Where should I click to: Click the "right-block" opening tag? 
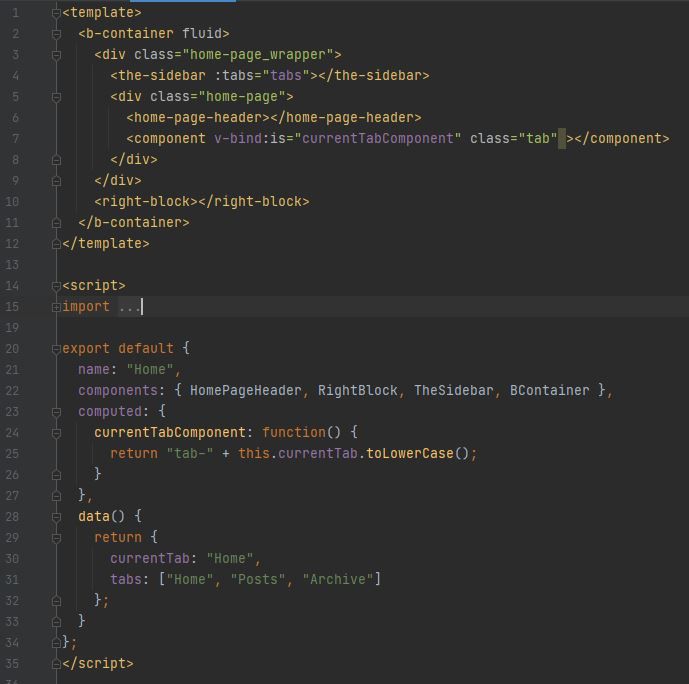coord(146,202)
